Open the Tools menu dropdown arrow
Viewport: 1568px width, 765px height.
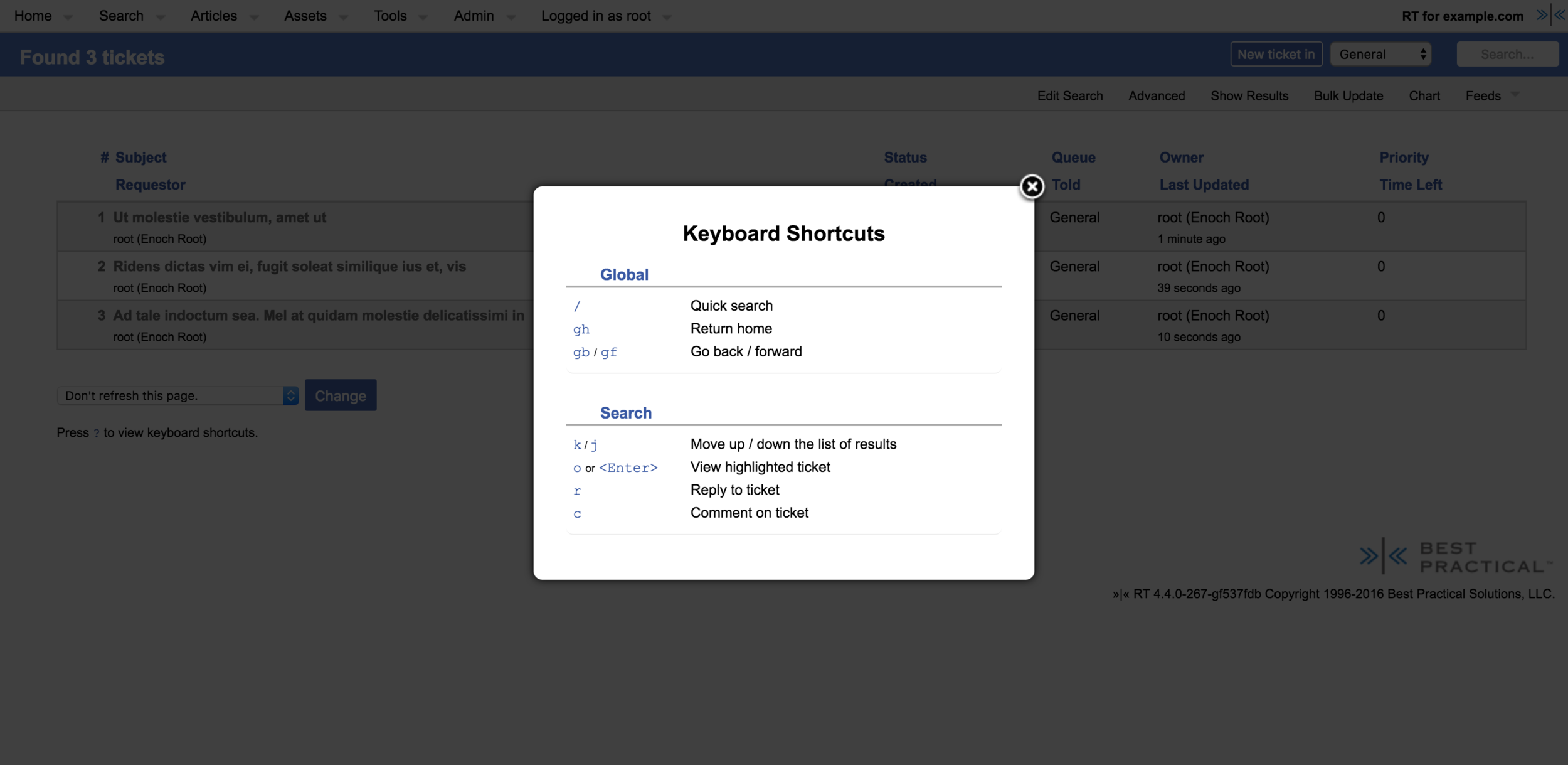tap(423, 17)
